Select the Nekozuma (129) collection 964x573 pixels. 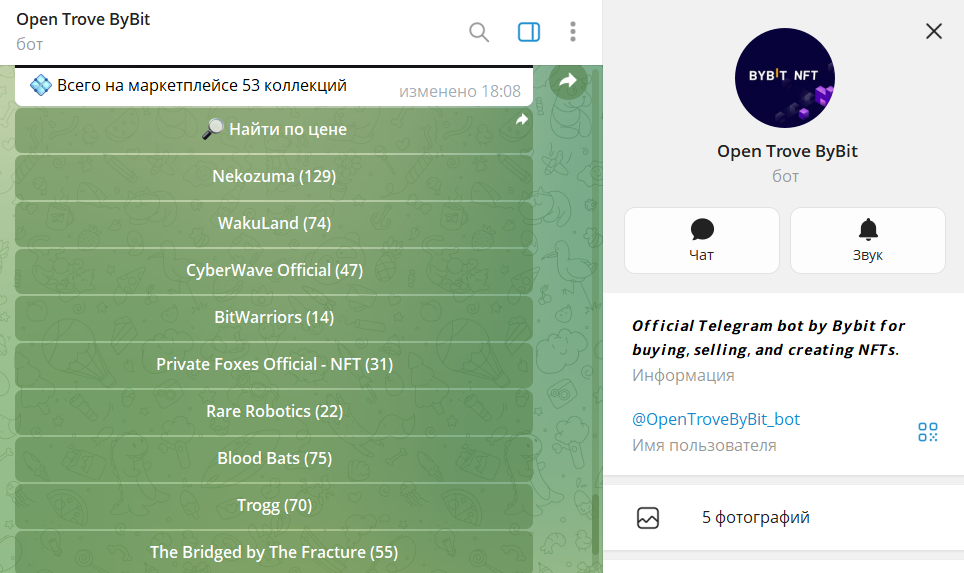pos(274,176)
